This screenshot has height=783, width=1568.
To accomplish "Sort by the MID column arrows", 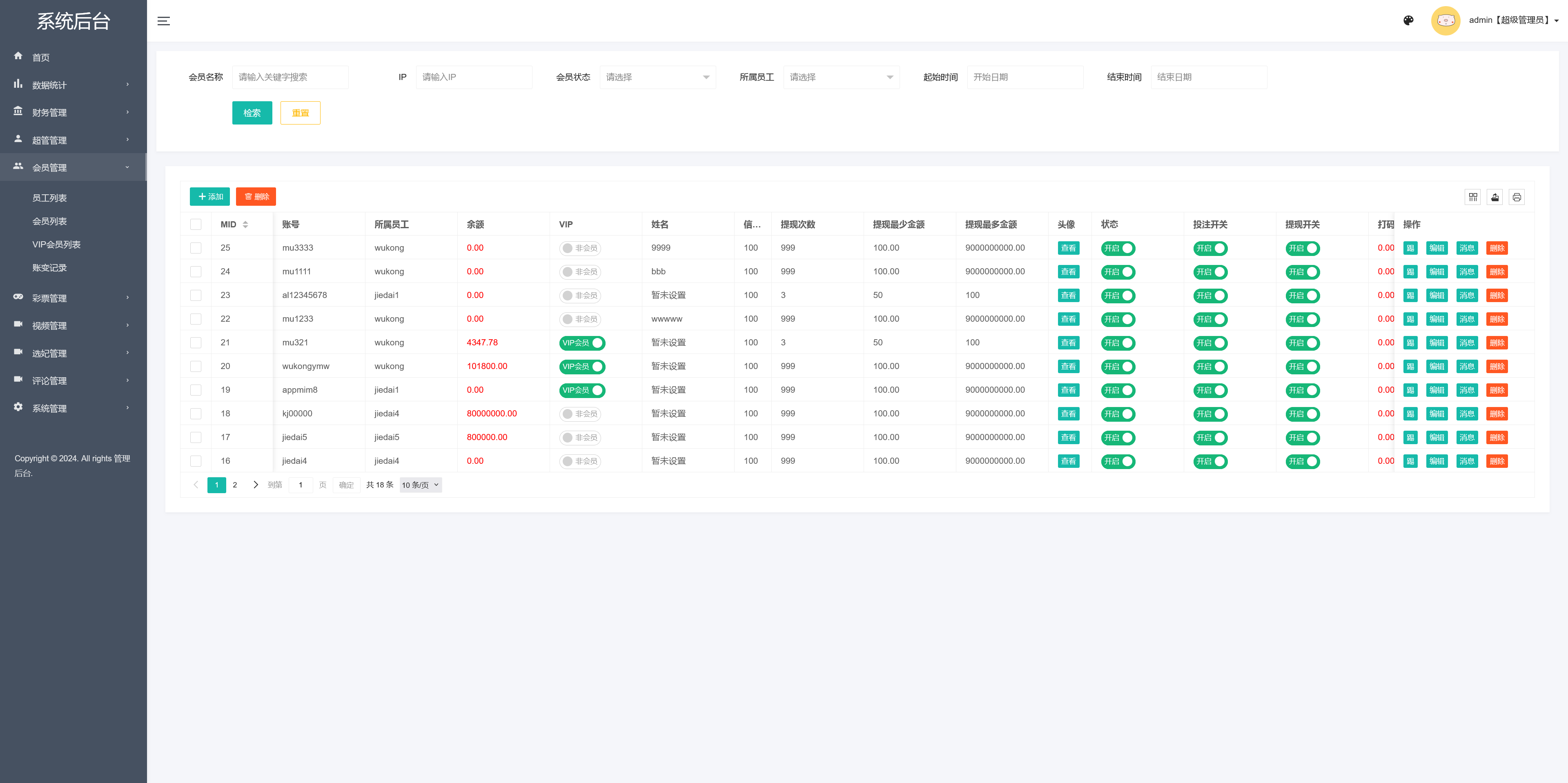I will (x=245, y=225).
